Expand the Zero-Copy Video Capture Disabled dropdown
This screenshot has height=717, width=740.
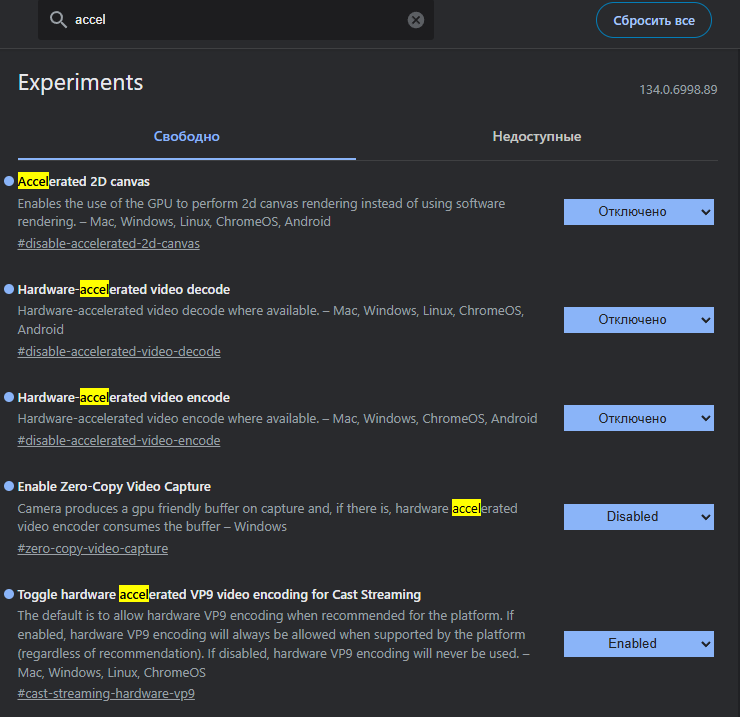(x=639, y=517)
